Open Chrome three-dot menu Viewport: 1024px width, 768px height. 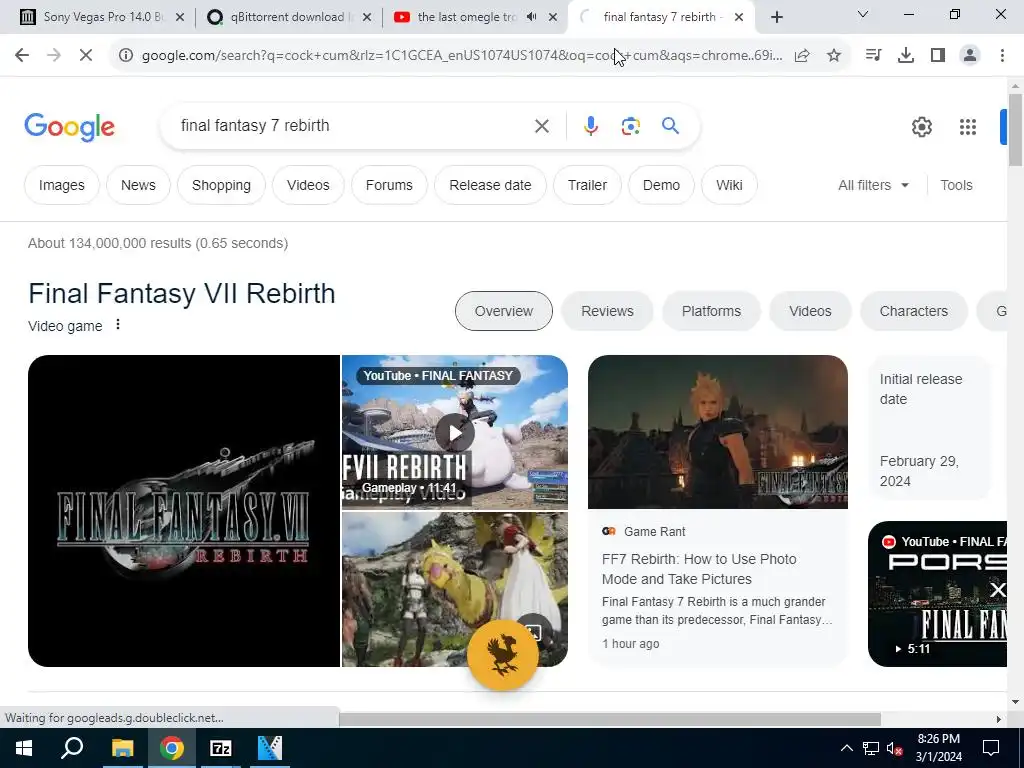1002,56
